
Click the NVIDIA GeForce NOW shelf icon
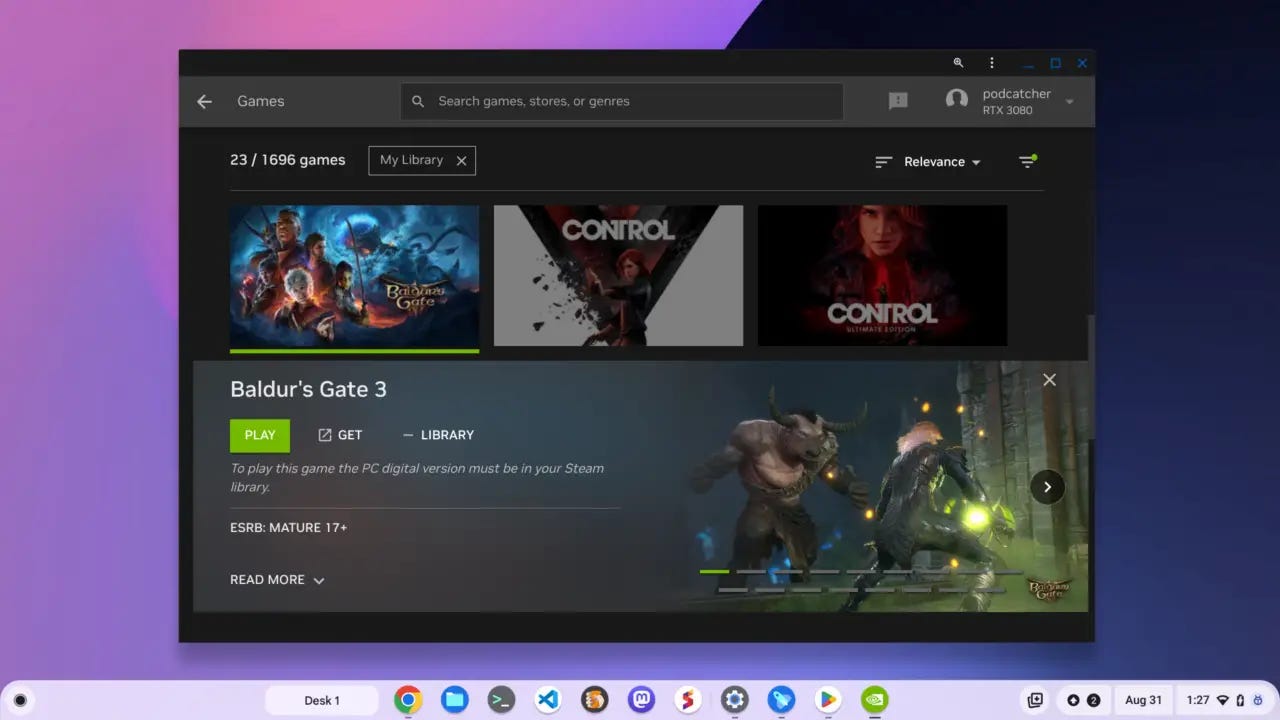875,700
